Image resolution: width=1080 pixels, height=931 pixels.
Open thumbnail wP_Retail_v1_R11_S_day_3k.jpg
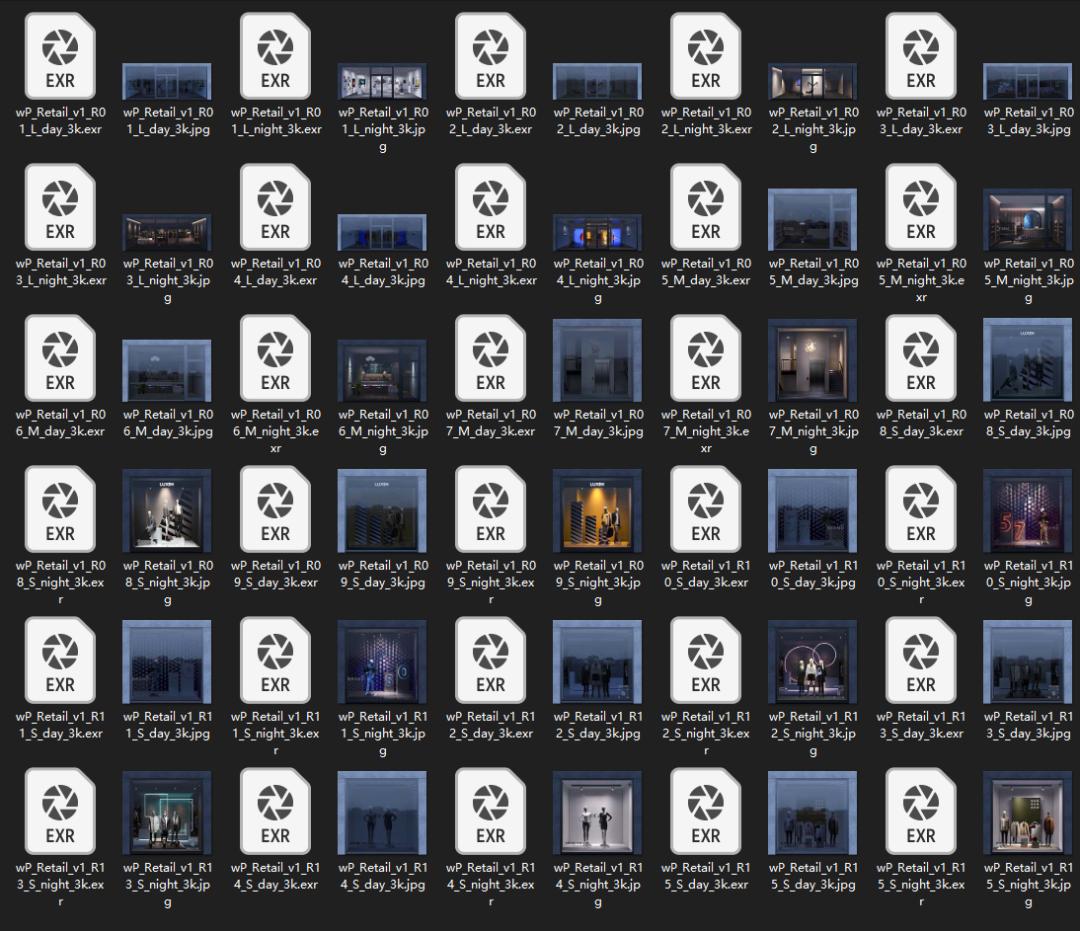click(167, 662)
